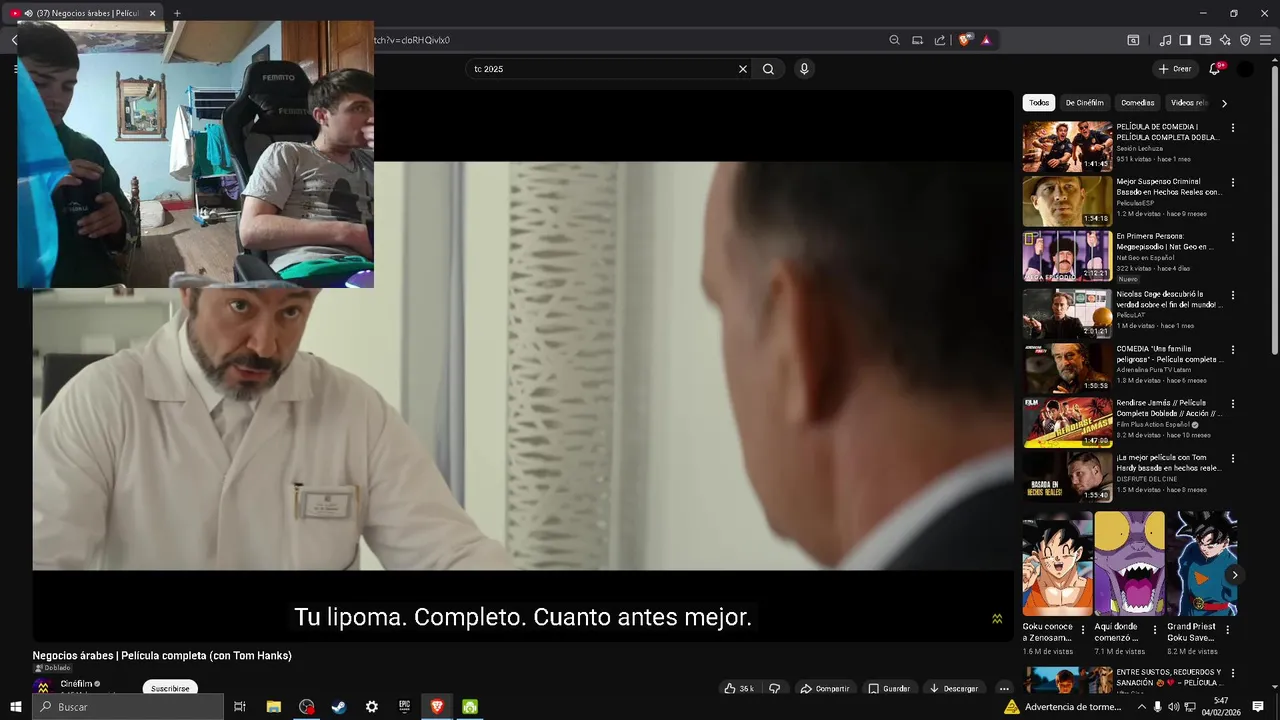Dislike the video with thumbs-down
The height and width of the screenshot is (720, 1280).
point(774,688)
